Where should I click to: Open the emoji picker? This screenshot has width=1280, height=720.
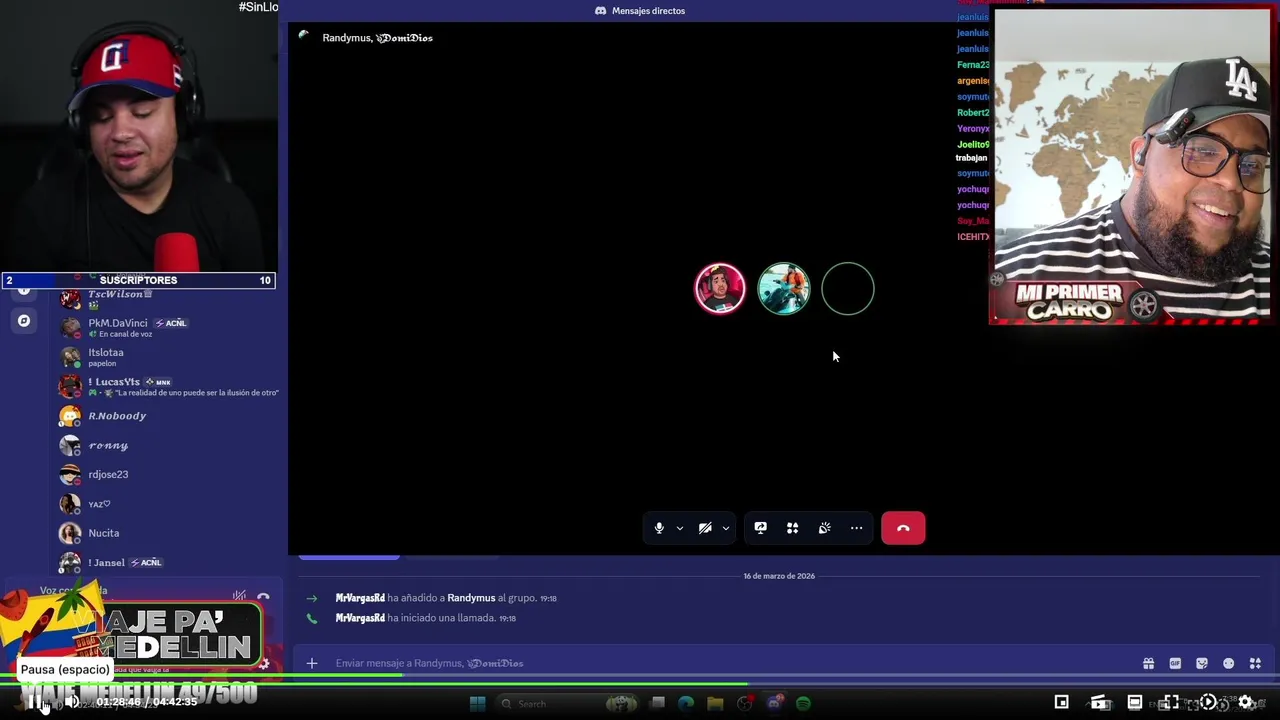(1229, 663)
